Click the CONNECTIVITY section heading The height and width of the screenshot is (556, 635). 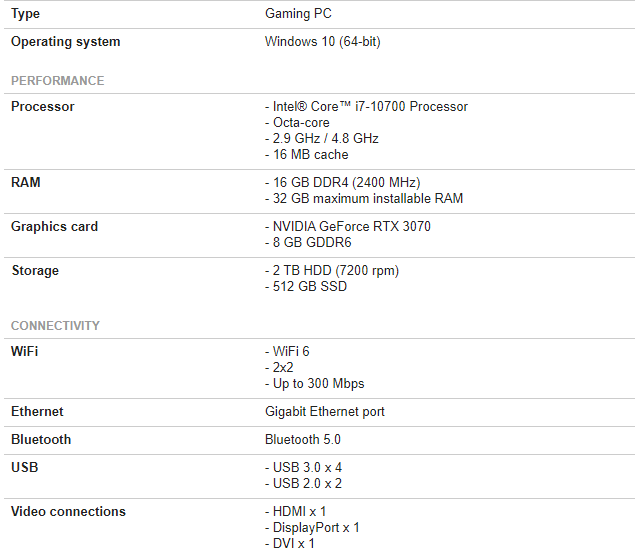point(55,326)
